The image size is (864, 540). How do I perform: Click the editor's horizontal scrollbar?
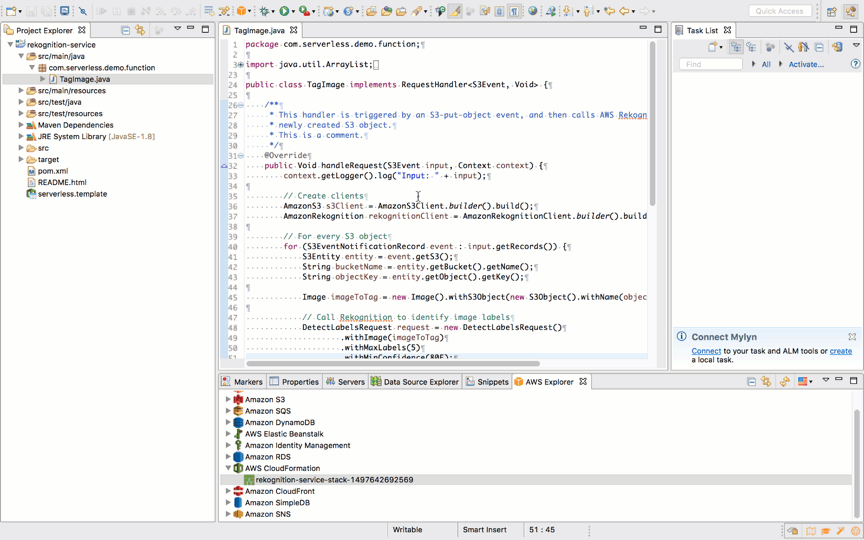[x=393, y=364]
